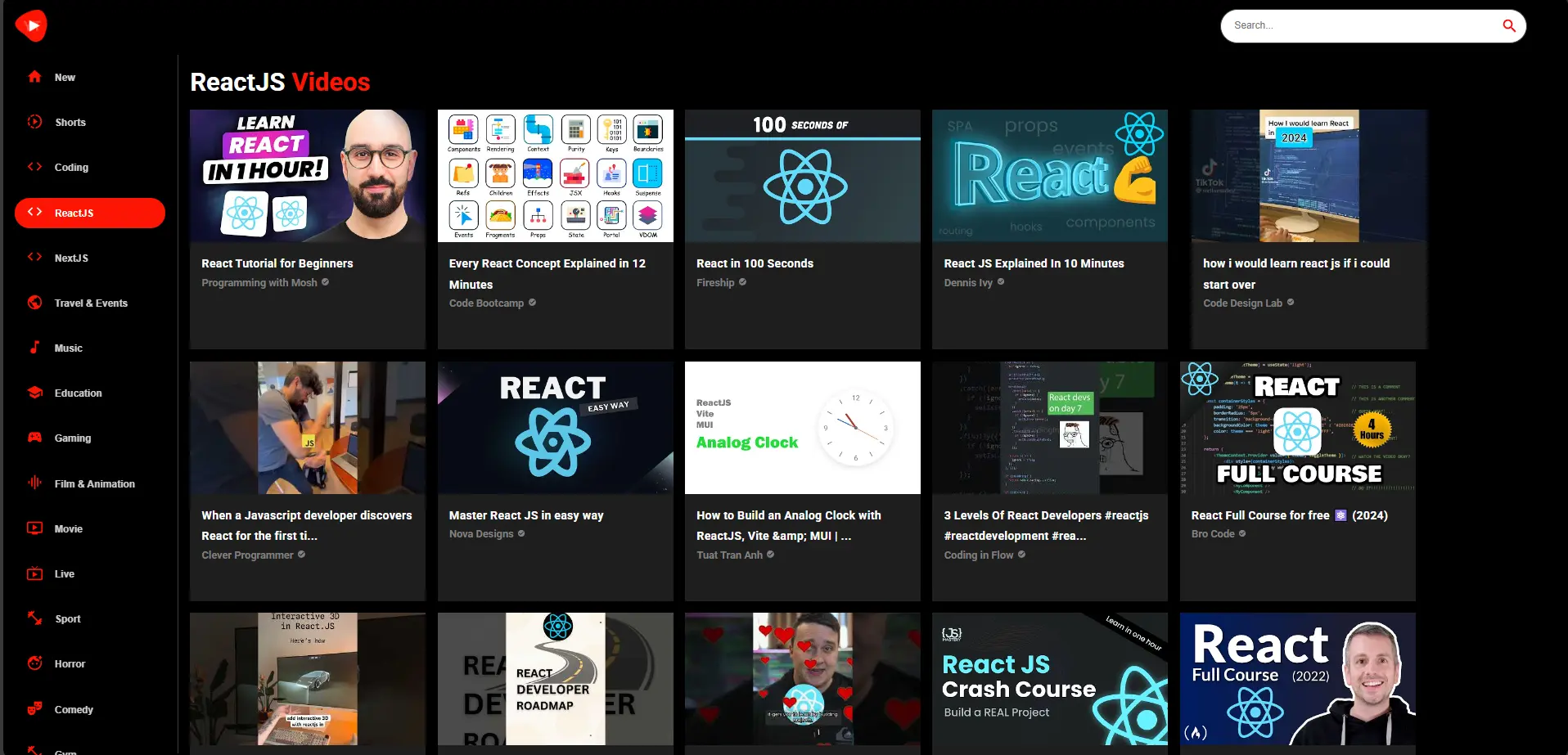Visit the Code Design Lab channel
Screen dimensions: 1568x755
point(1242,303)
